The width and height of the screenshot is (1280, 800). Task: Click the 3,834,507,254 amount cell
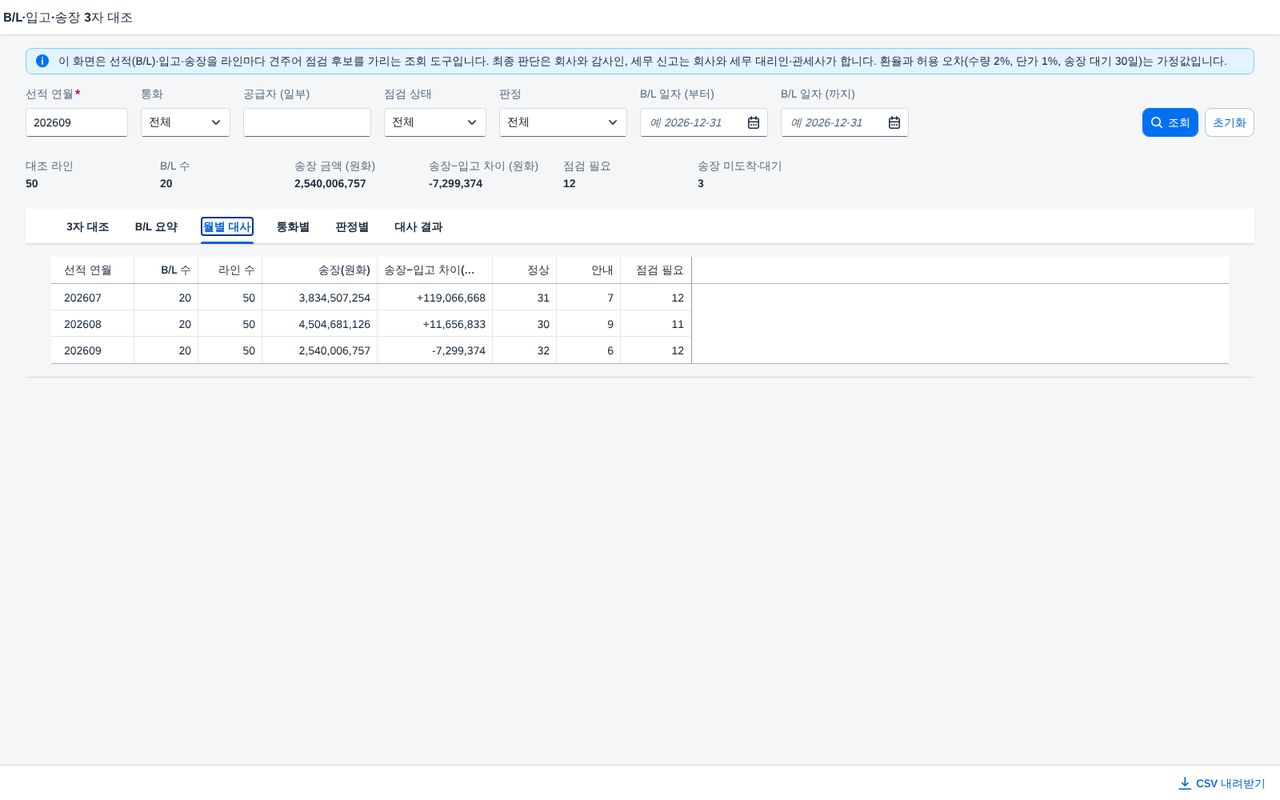point(320,298)
